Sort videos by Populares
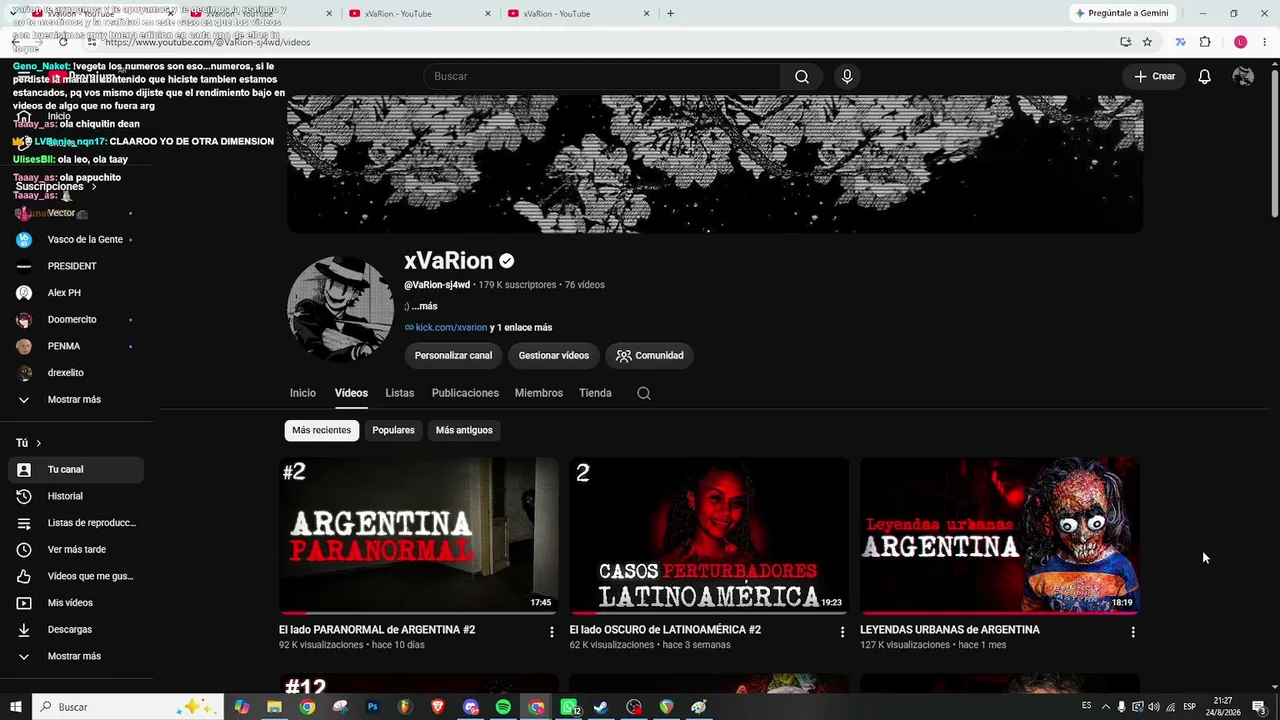The height and width of the screenshot is (720, 1280). (x=393, y=430)
